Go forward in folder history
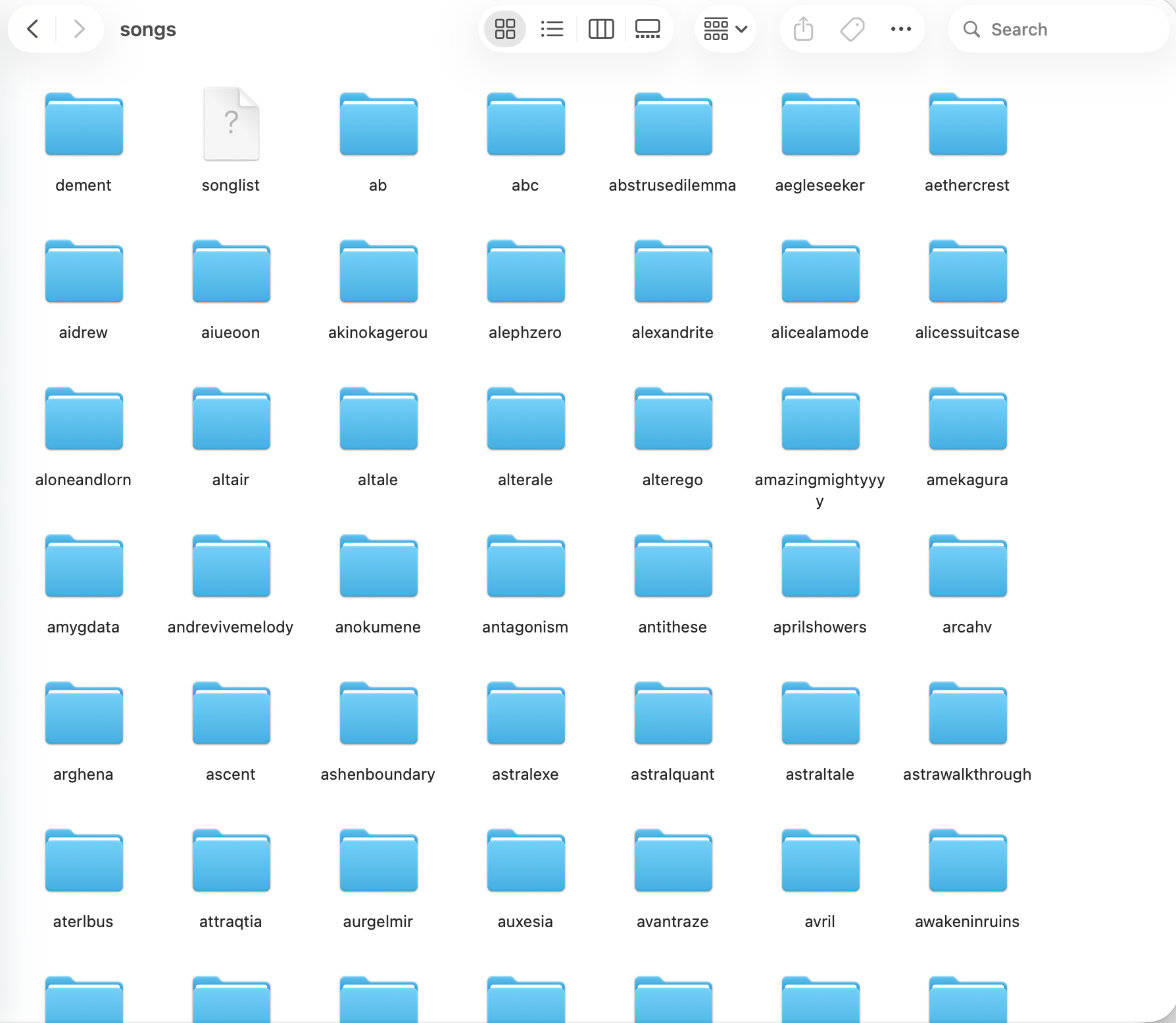The width and height of the screenshot is (1176, 1023). [79, 29]
